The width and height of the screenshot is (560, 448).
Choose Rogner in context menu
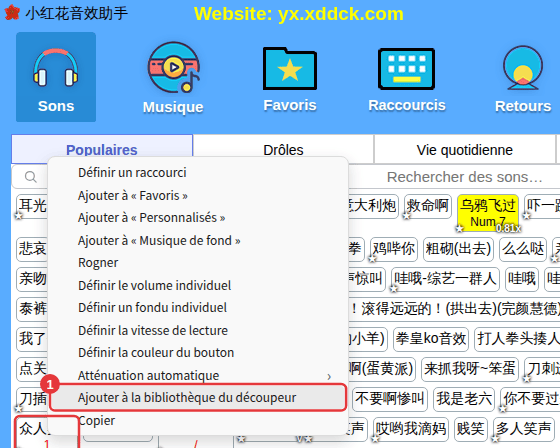click(198, 263)
